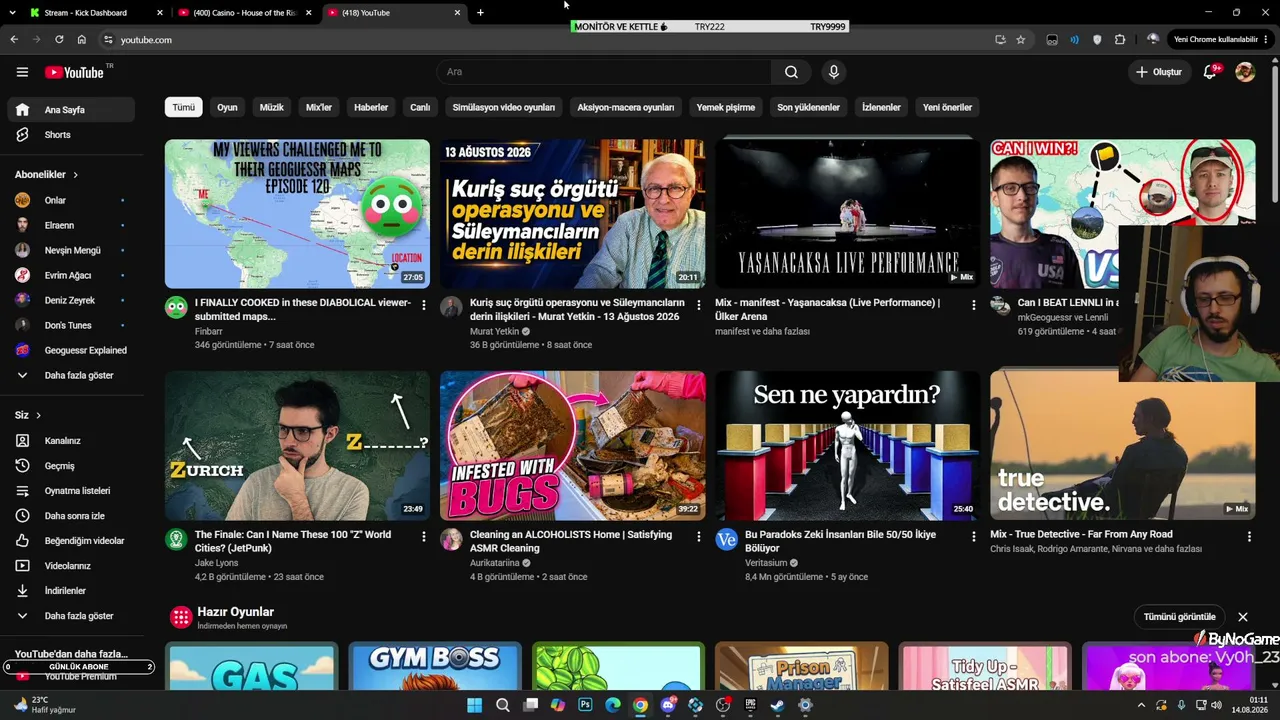Screen dimensions: 1280x720
Task: Show hidden system tray icons
Action: tap(1141, 705)
